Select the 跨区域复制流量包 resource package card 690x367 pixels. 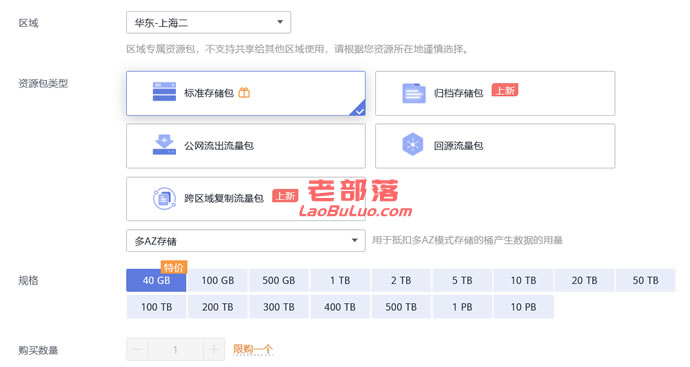(x=246, y=198)
